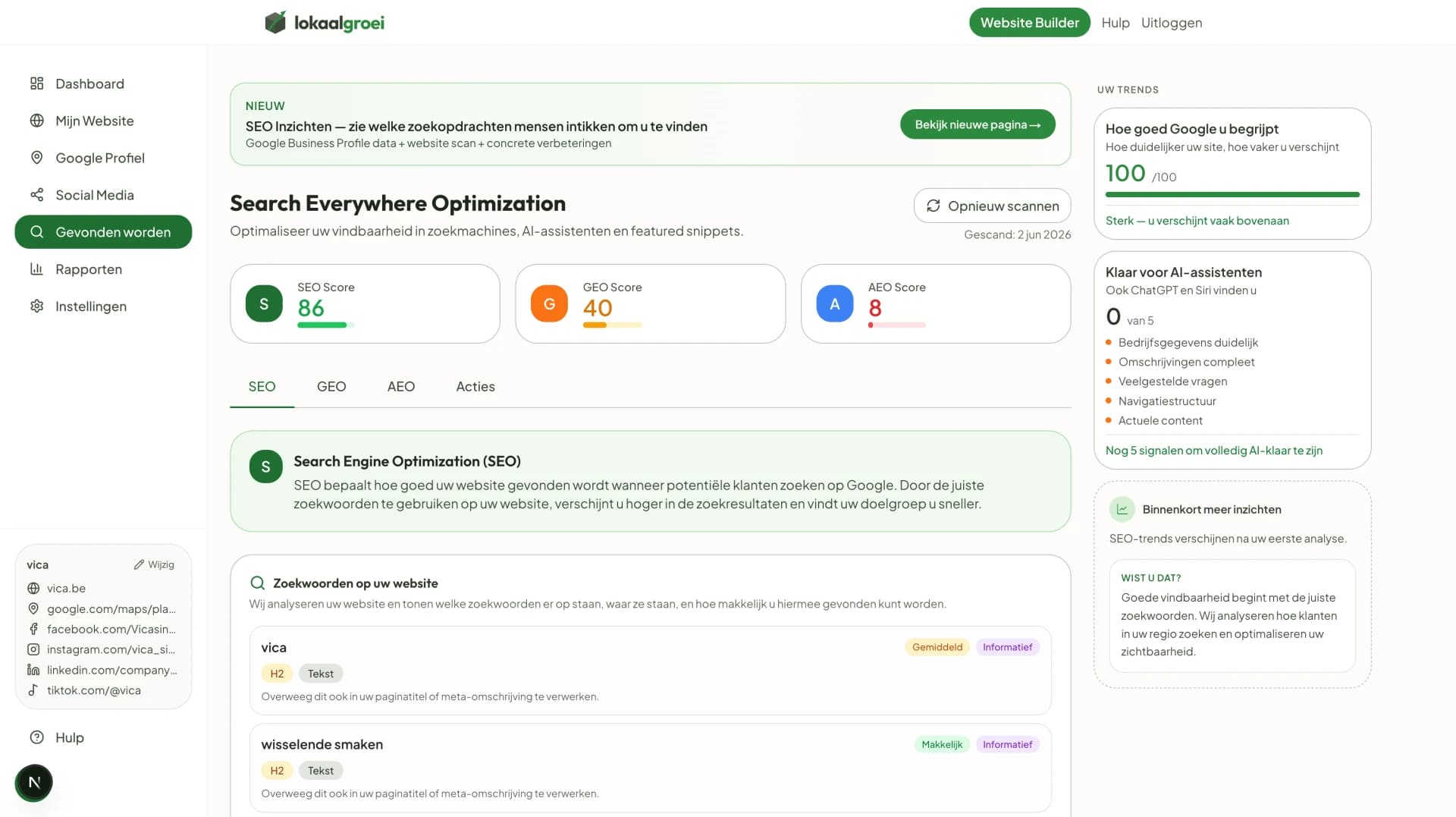Click the Instellingen gear icon
Viewport: 1456px width, 817px height.
pyautogui.click(x=36, y=306)
